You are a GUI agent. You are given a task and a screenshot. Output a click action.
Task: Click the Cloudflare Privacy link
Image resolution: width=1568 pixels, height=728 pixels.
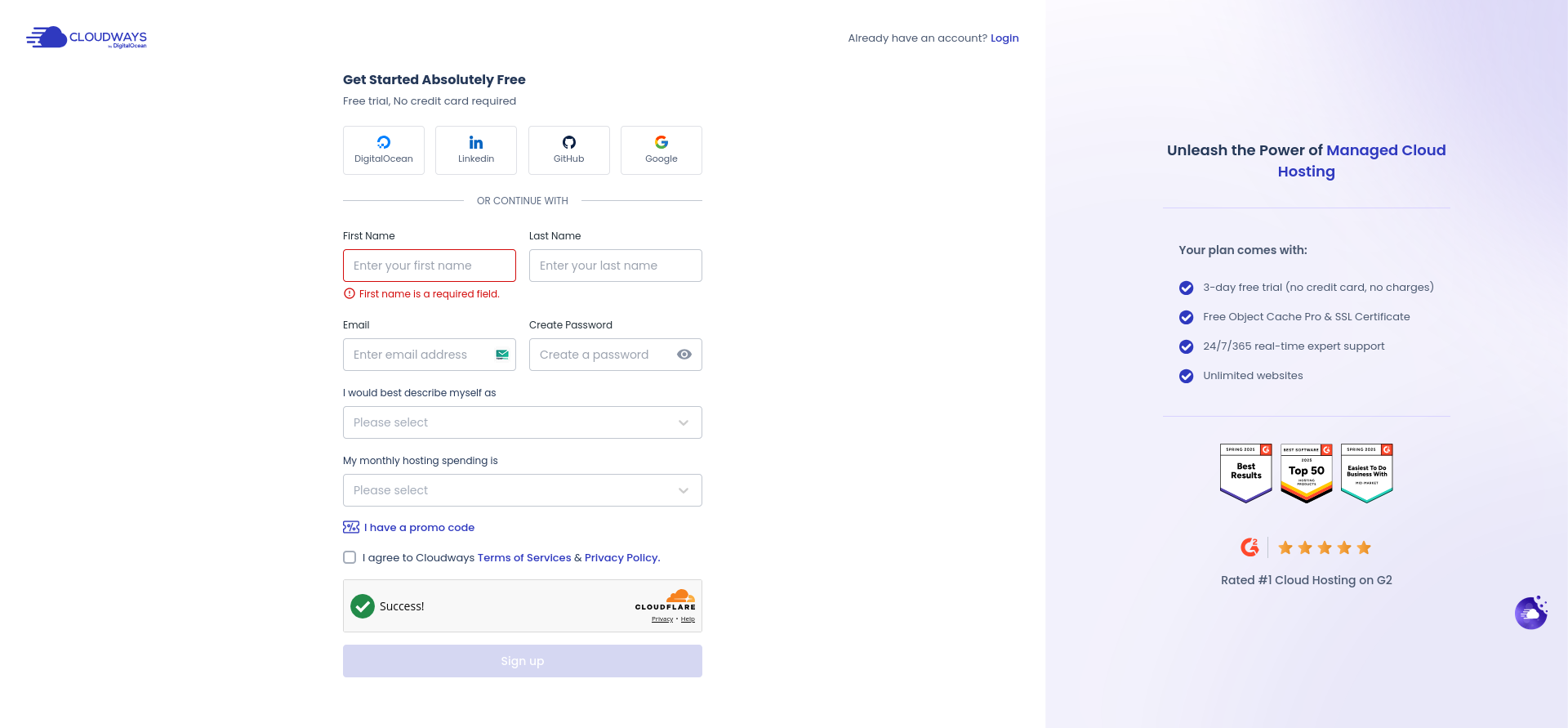click(x=662, y=619)
